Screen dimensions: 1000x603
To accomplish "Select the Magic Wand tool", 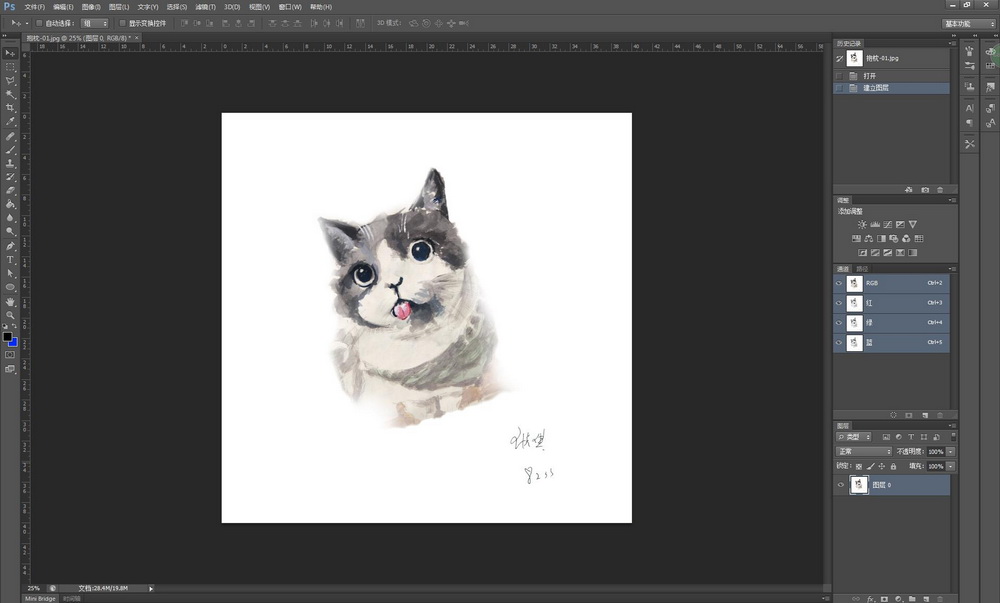I will click(10, 94).
